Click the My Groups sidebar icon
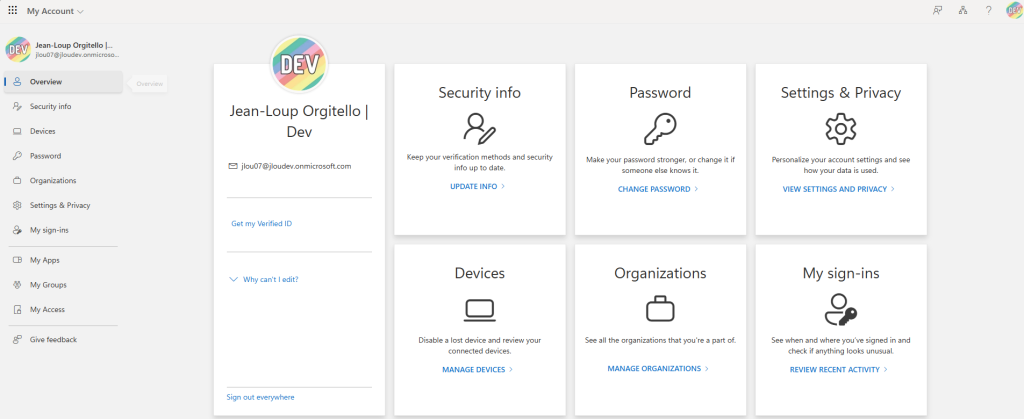 [18, 285]
